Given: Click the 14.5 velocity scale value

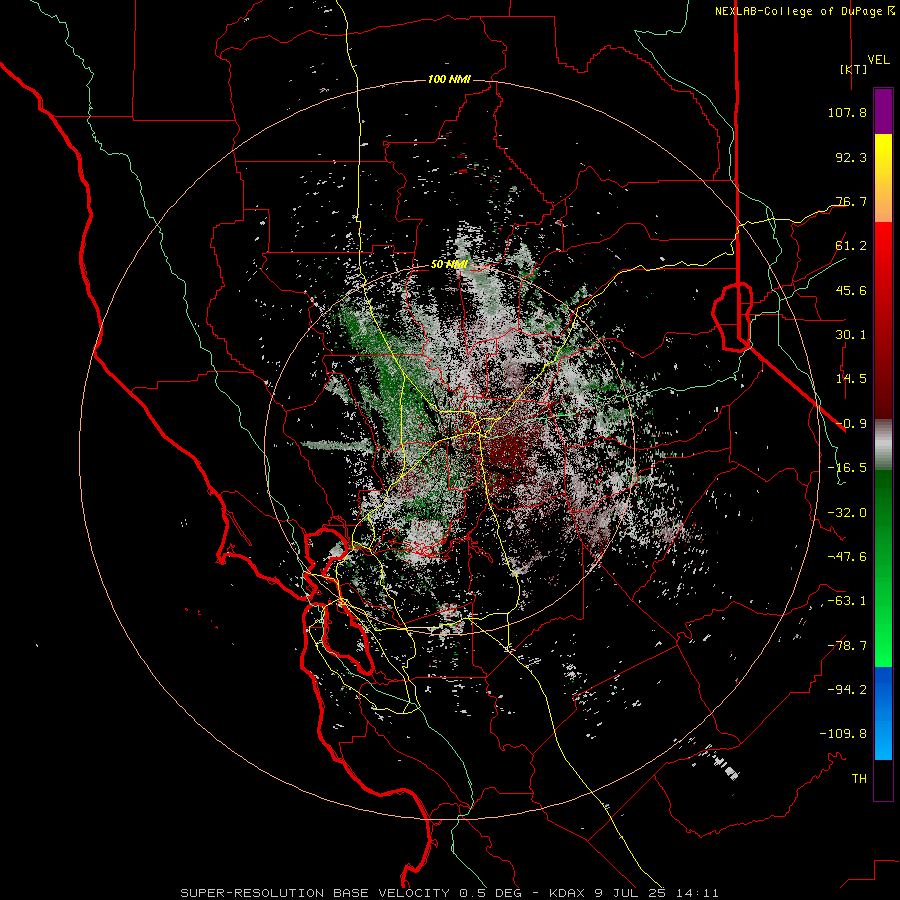Looking at the screenshot, I should click(x=851, y=379).
